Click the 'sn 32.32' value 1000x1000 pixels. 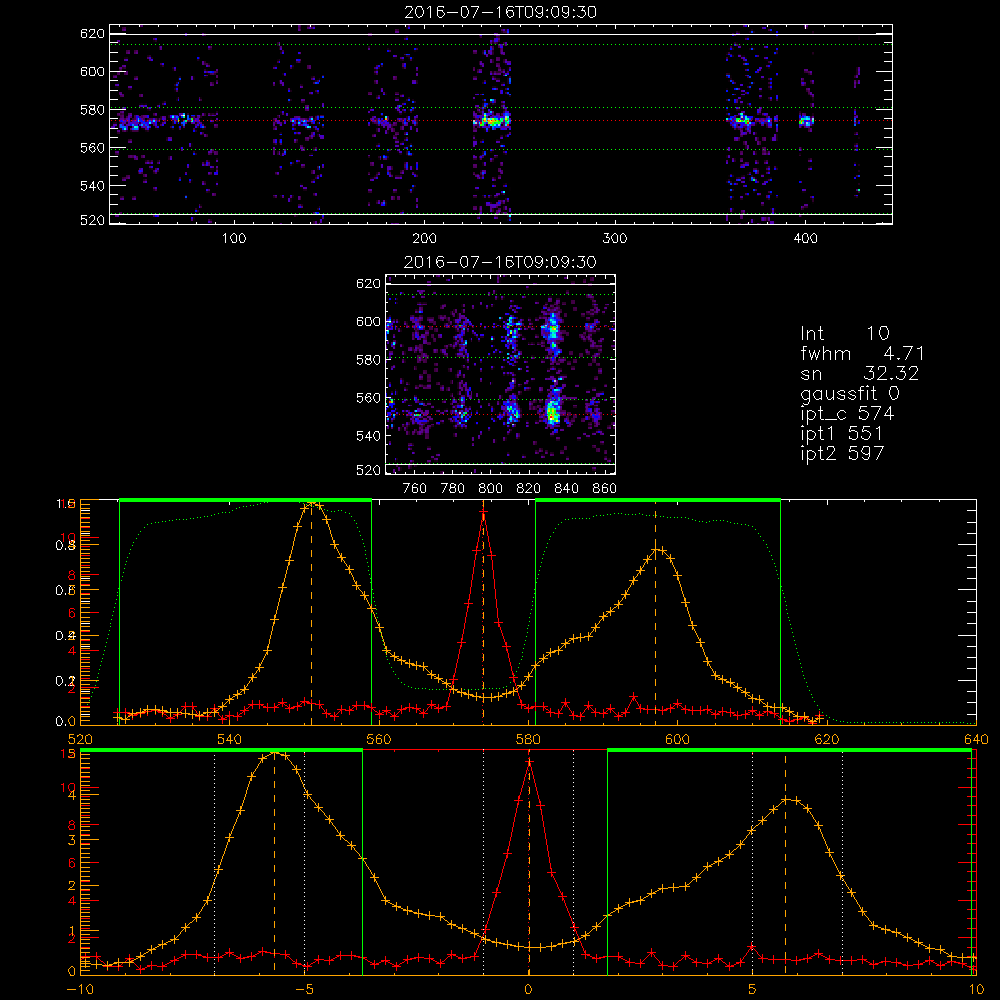(860, 373)
